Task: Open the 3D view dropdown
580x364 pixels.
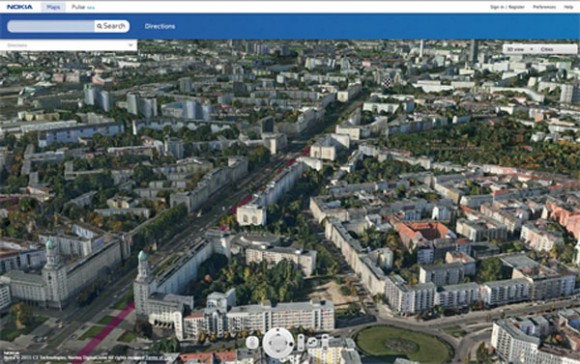Action: pos(520,49)
